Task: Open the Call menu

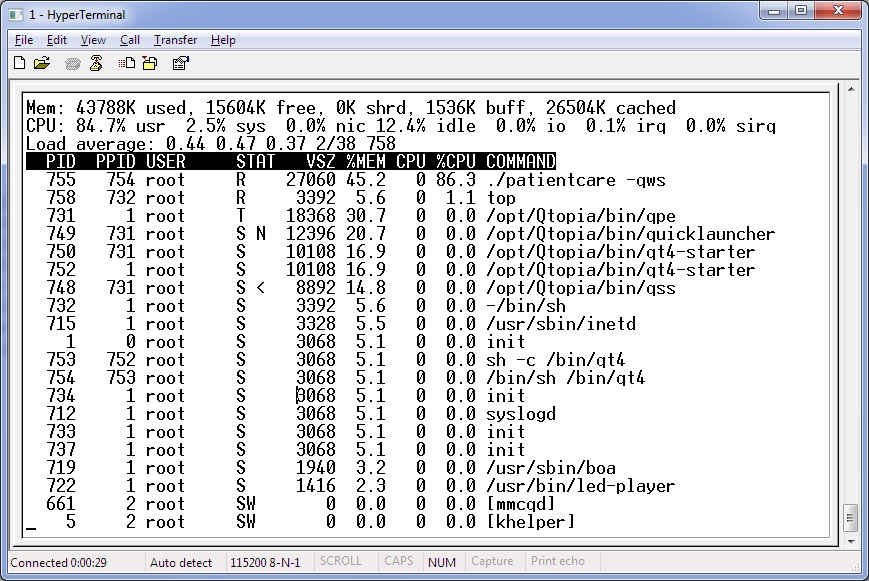Action: (x=130, y=40)
